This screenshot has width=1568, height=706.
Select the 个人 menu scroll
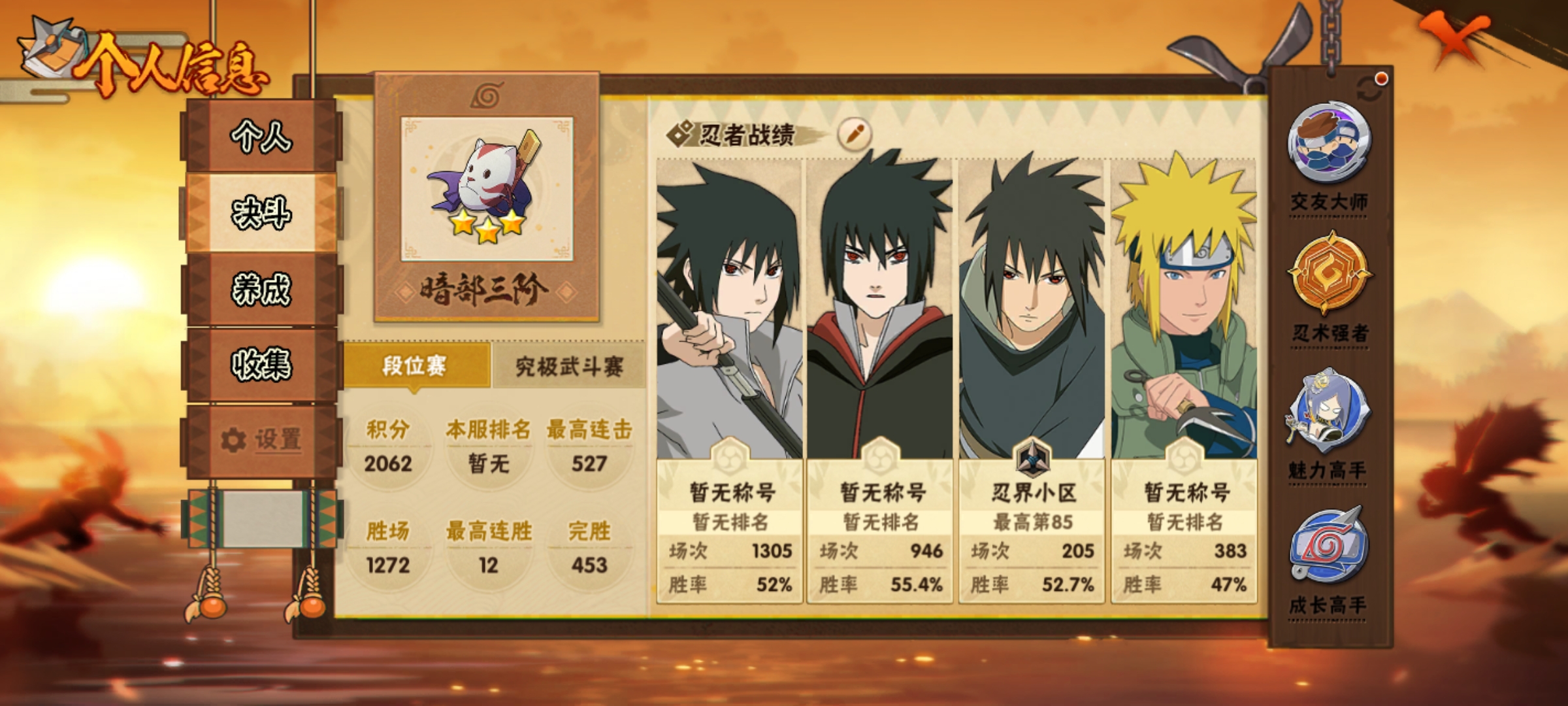tap(261, 136)
